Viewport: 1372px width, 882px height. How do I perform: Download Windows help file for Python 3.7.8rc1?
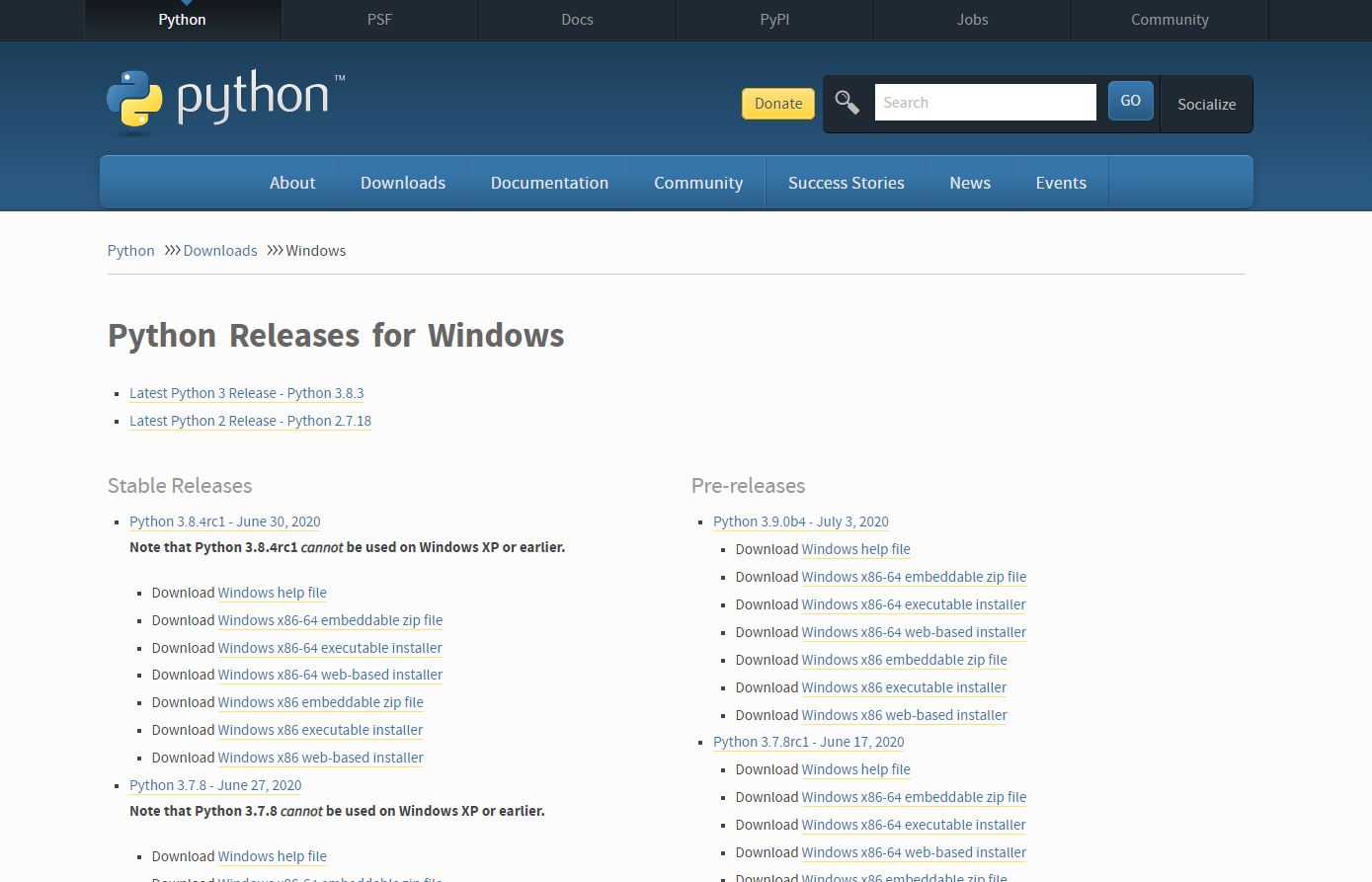[856, 769]
